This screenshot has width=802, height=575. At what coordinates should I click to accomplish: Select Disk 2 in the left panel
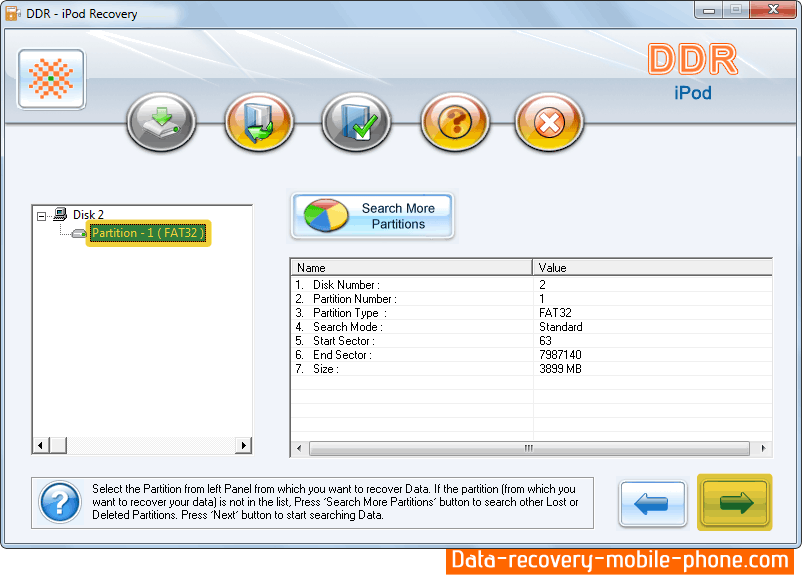88,215
